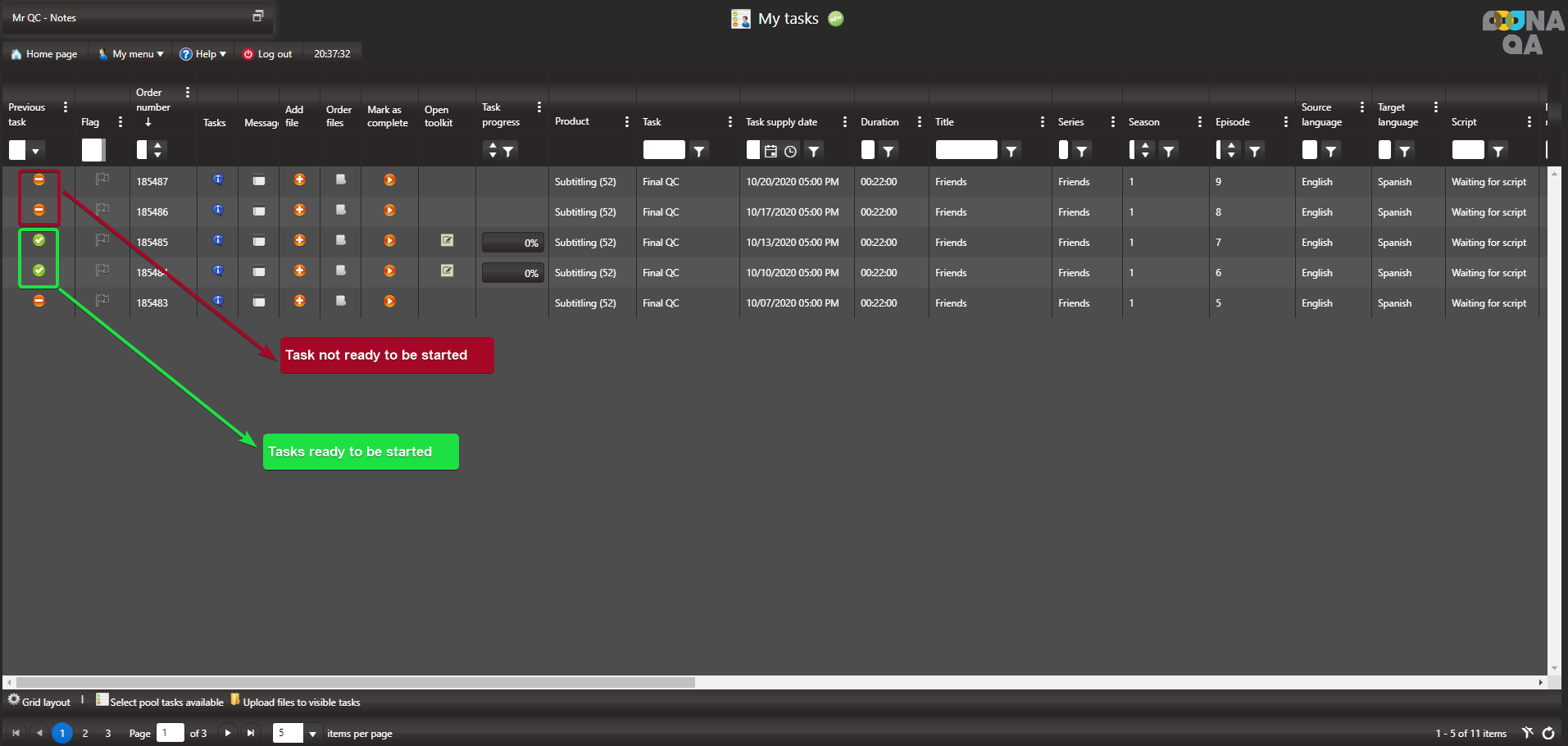Toggle the flag on order 185486

[x=102, y=210]
